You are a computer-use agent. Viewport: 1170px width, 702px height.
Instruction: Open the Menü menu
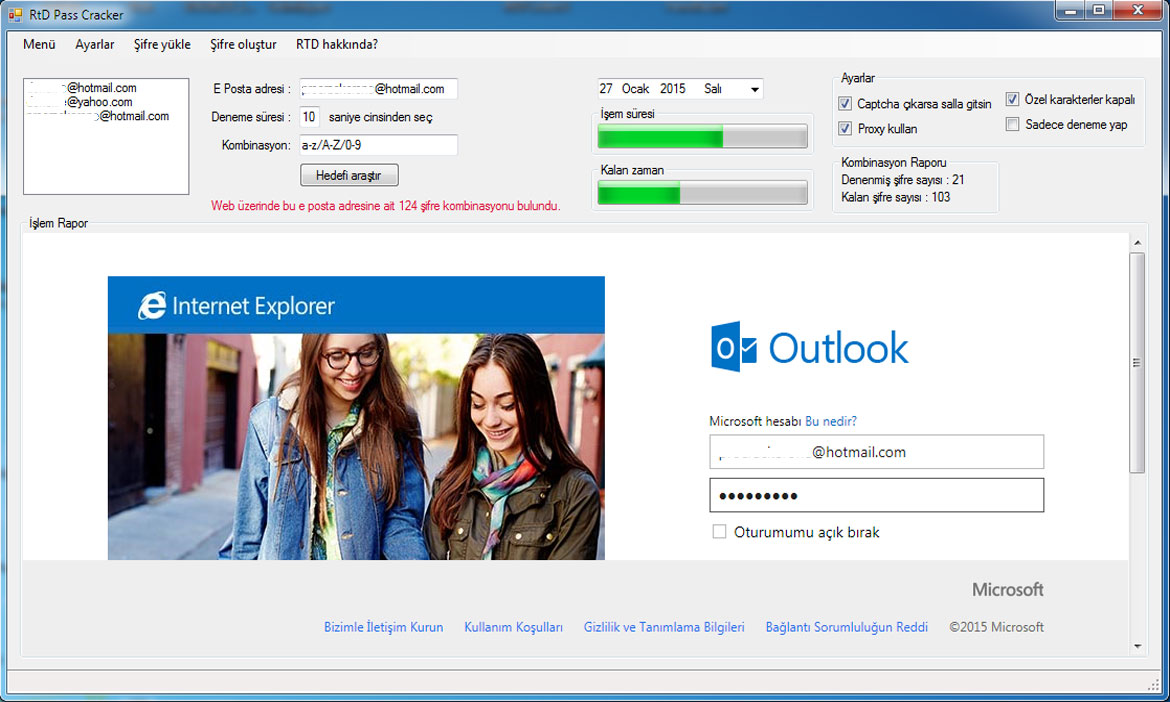[x=39, y=45]
